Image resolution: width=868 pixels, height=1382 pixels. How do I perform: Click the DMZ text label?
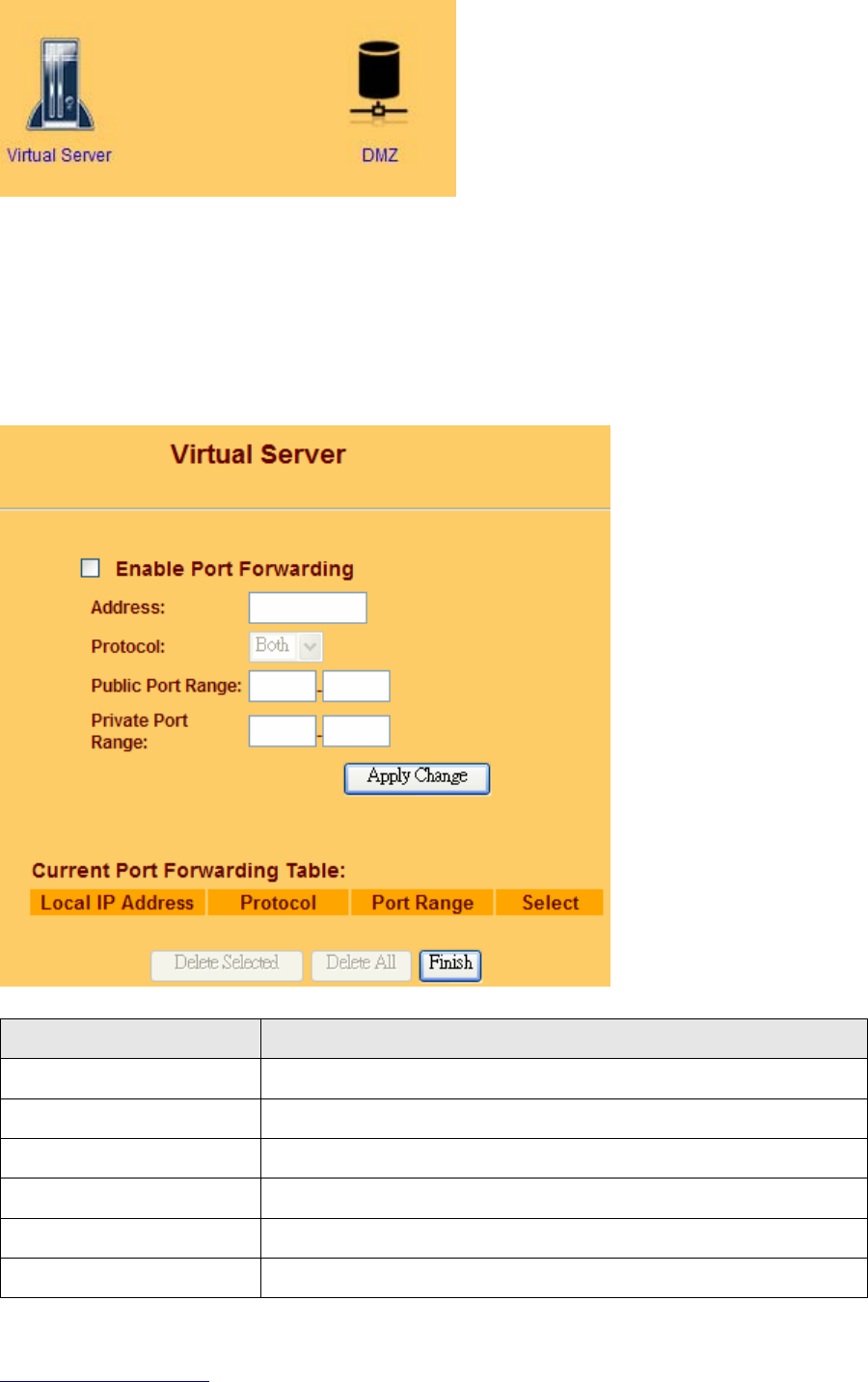click(380, 155)
